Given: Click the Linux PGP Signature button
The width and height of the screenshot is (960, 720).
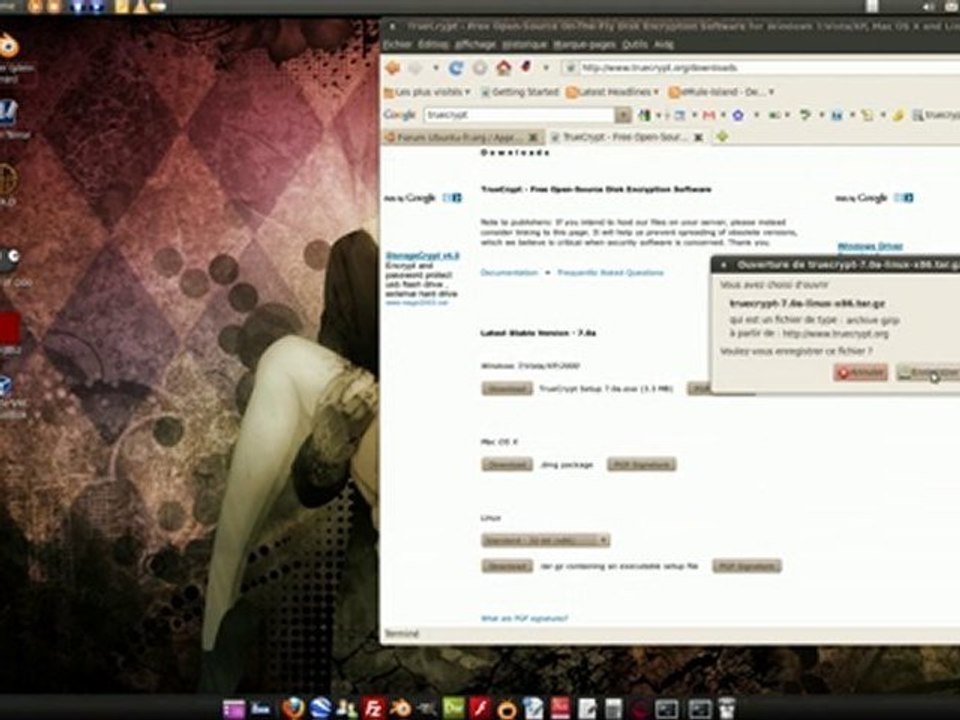Looking at the screenshot, I should coord(747,566).
